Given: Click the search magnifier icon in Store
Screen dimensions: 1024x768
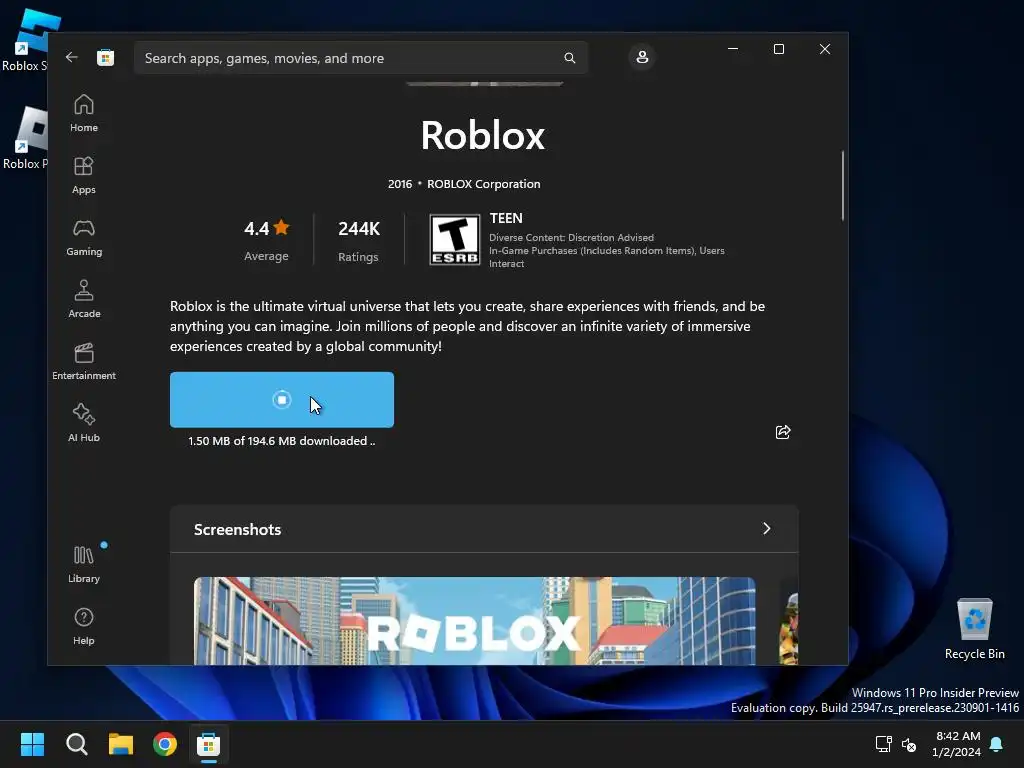Looking at the screenshot, I should (x=569, y=58).
